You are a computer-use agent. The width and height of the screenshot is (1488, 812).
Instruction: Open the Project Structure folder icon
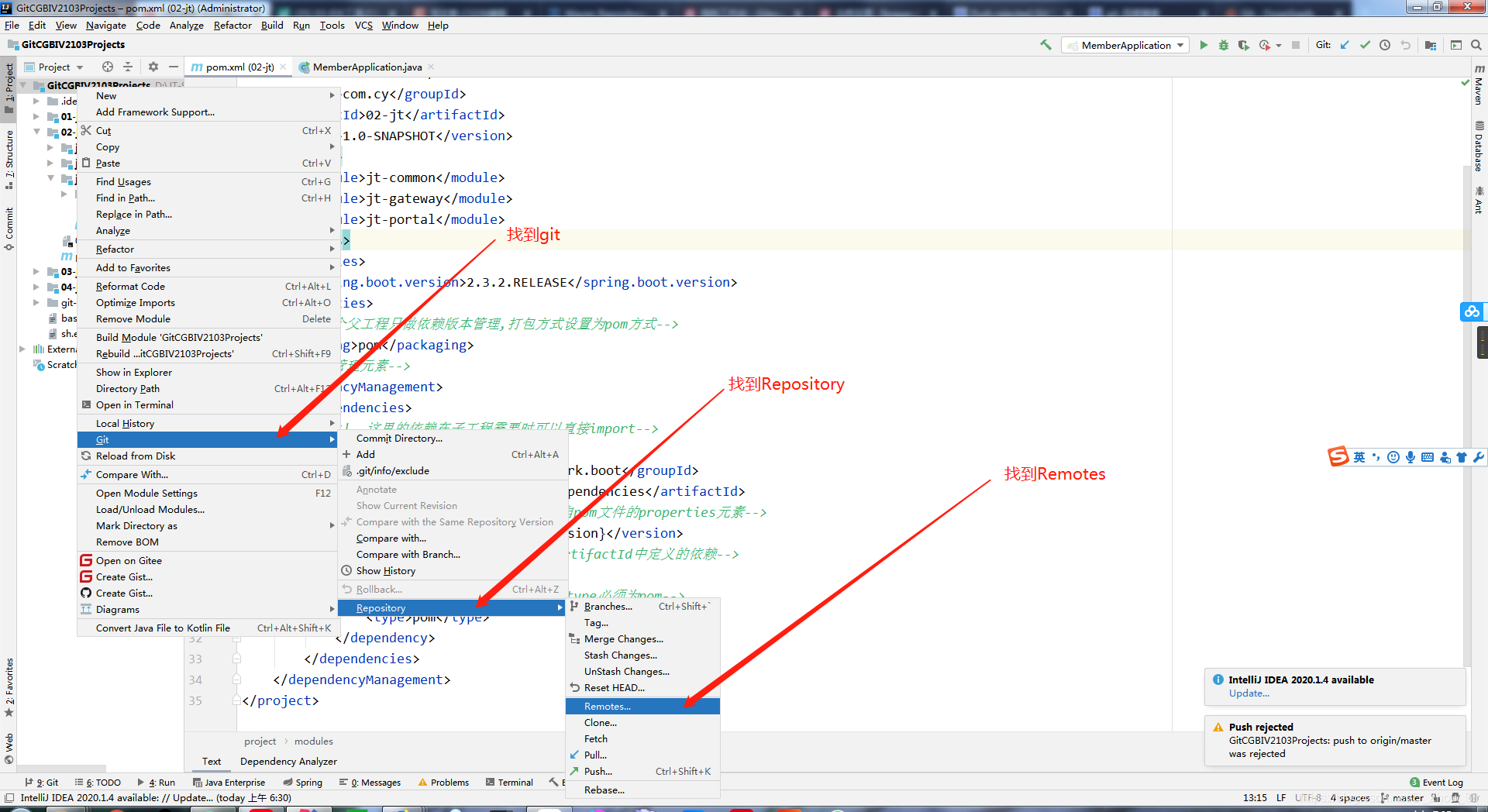1431,45
